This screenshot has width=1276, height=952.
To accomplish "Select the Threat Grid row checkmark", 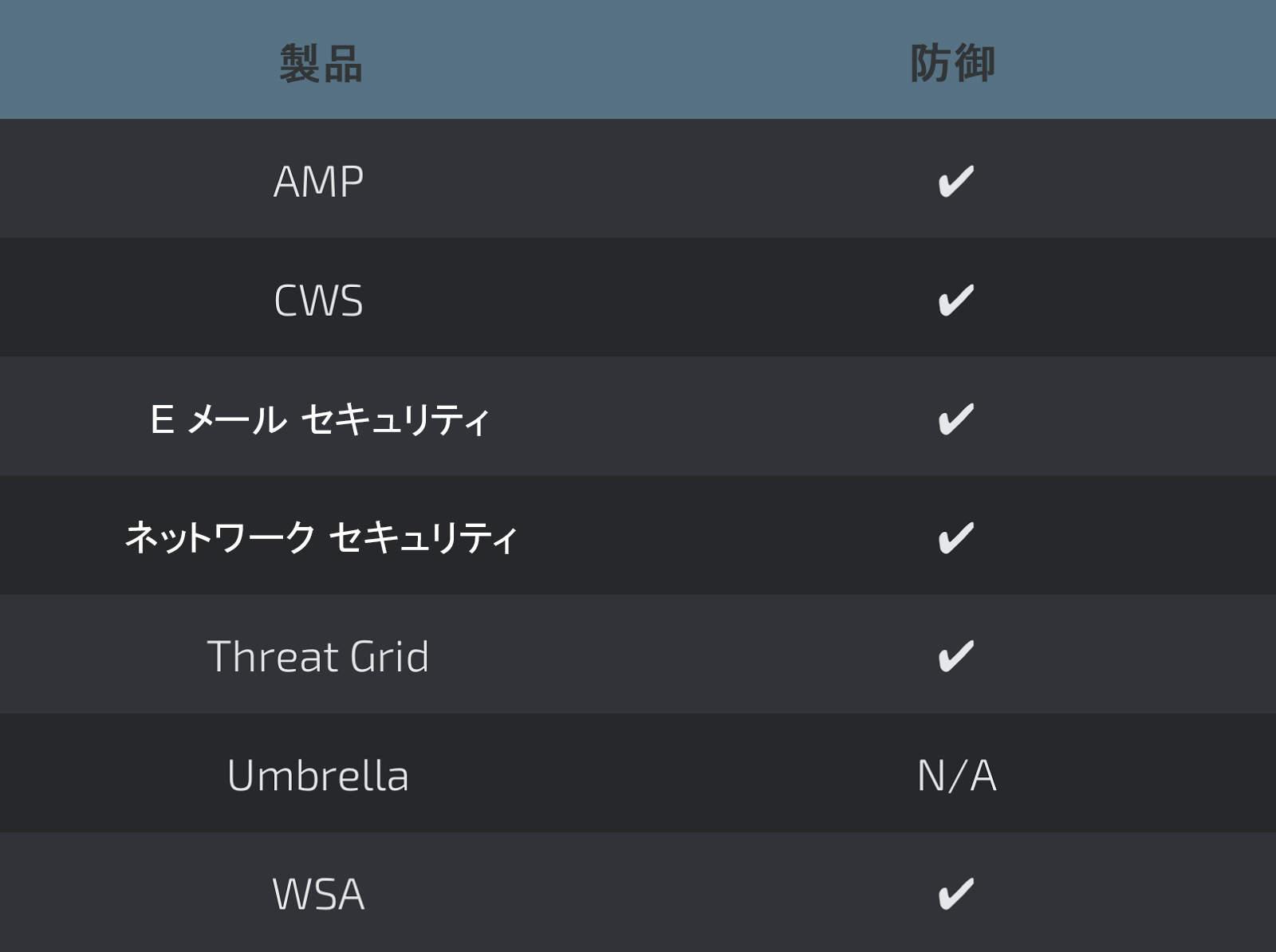I will click(x=955, y=656).
